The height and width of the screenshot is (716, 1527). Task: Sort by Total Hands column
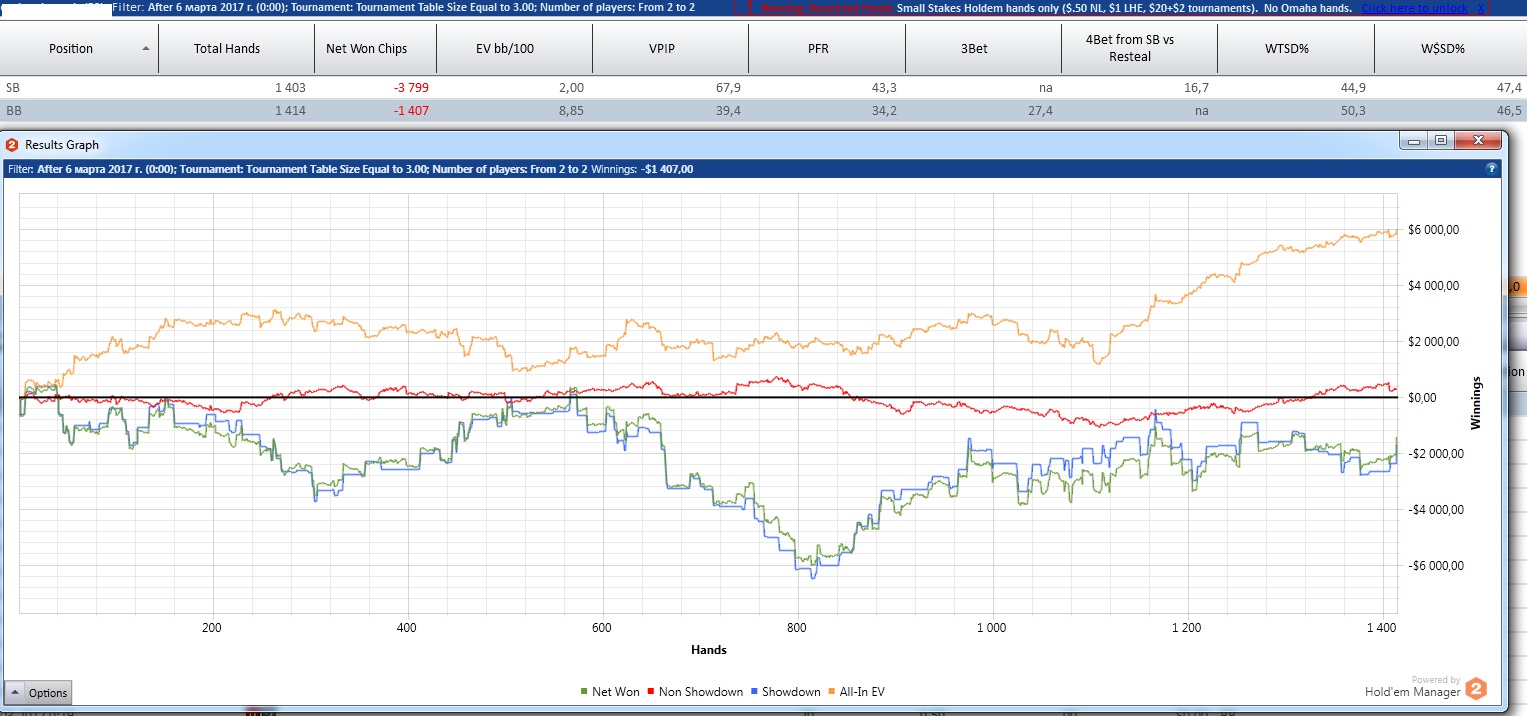point(227,48)
